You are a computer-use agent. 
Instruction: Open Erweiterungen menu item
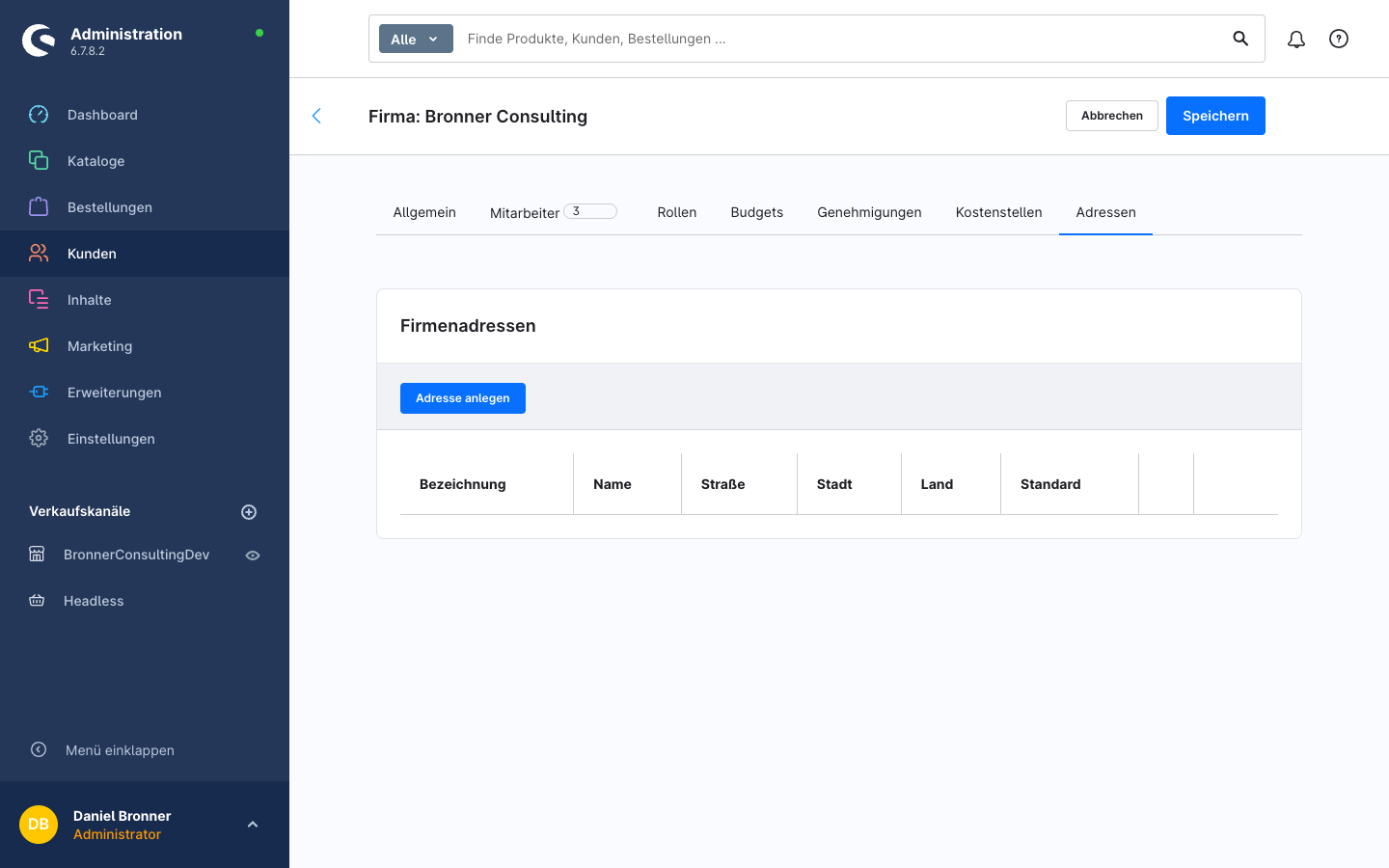tap(145, 393)
